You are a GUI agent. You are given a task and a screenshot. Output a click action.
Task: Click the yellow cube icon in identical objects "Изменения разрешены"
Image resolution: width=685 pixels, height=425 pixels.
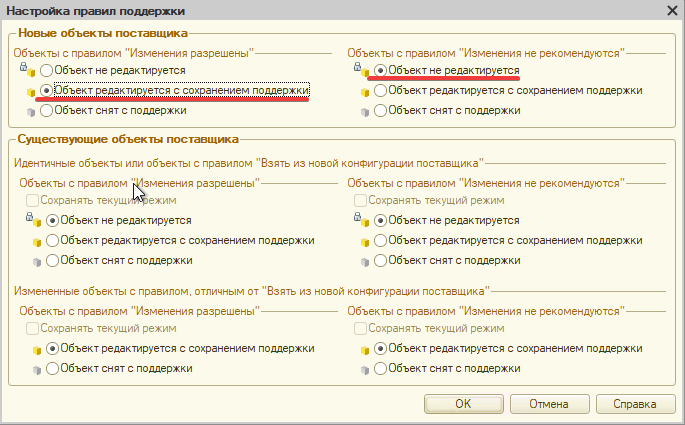click(x=37, y=240)
